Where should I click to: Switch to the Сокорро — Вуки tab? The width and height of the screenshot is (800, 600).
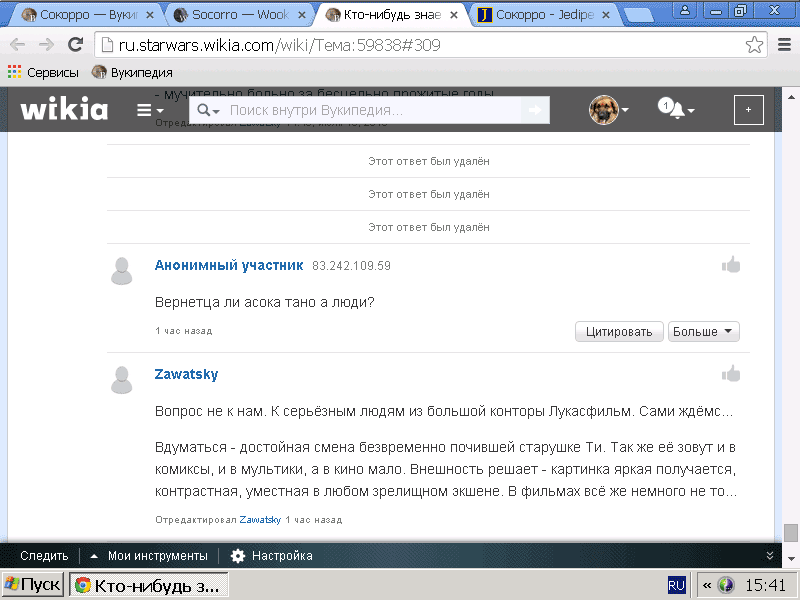point(88,15)
